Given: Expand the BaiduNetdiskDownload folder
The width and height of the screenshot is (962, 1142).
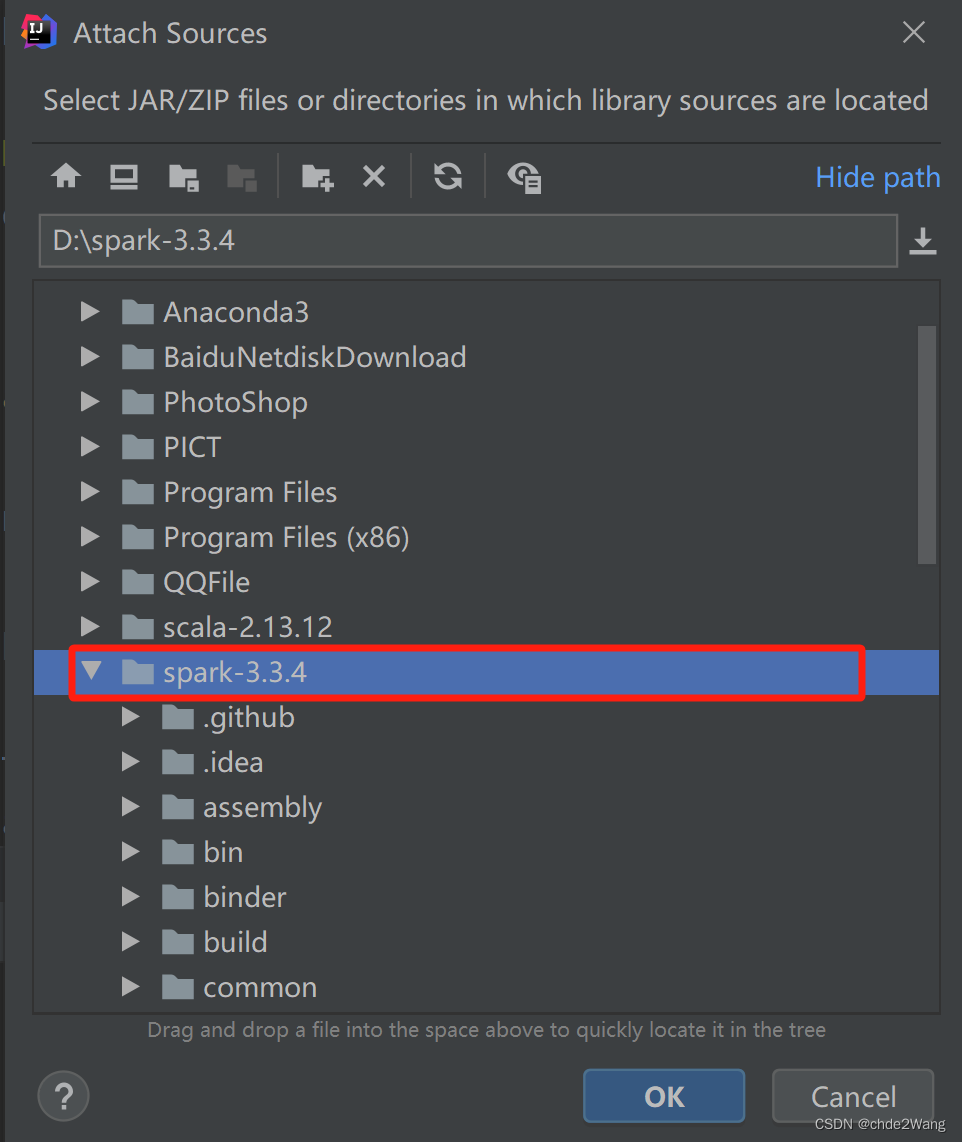Looking at the screenshot, I should 90,357.
